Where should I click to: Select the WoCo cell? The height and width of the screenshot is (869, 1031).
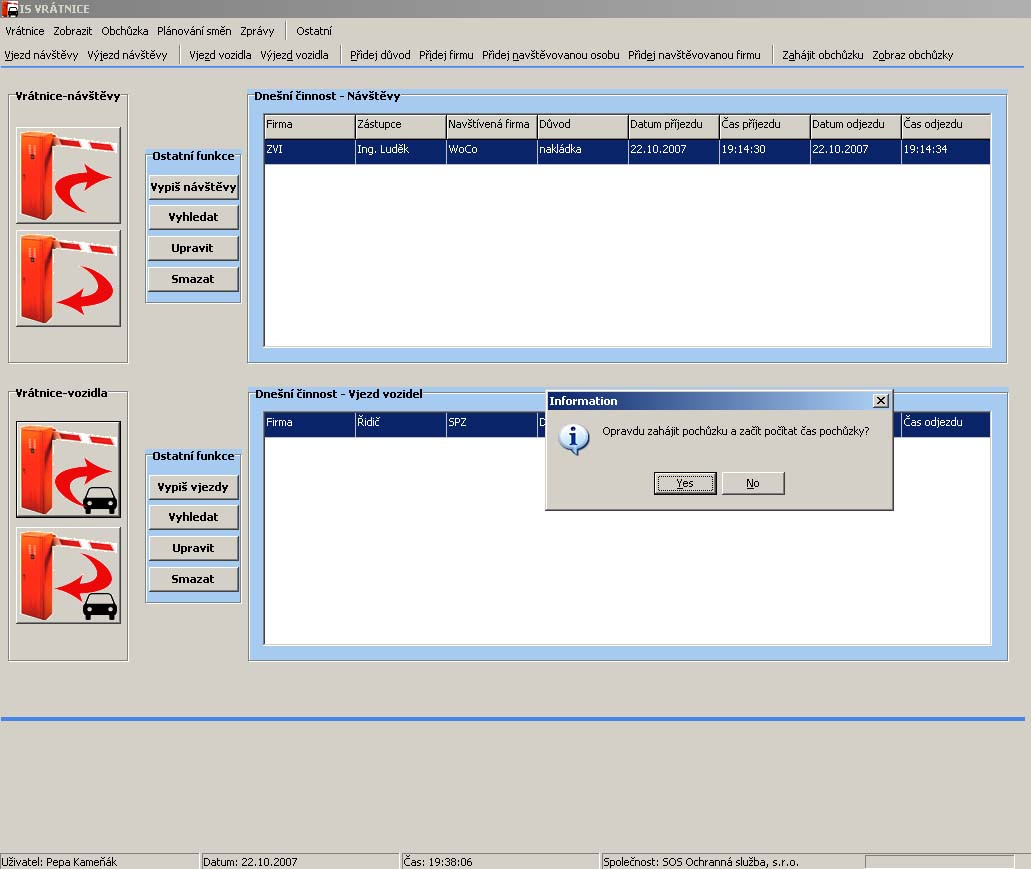492,151
